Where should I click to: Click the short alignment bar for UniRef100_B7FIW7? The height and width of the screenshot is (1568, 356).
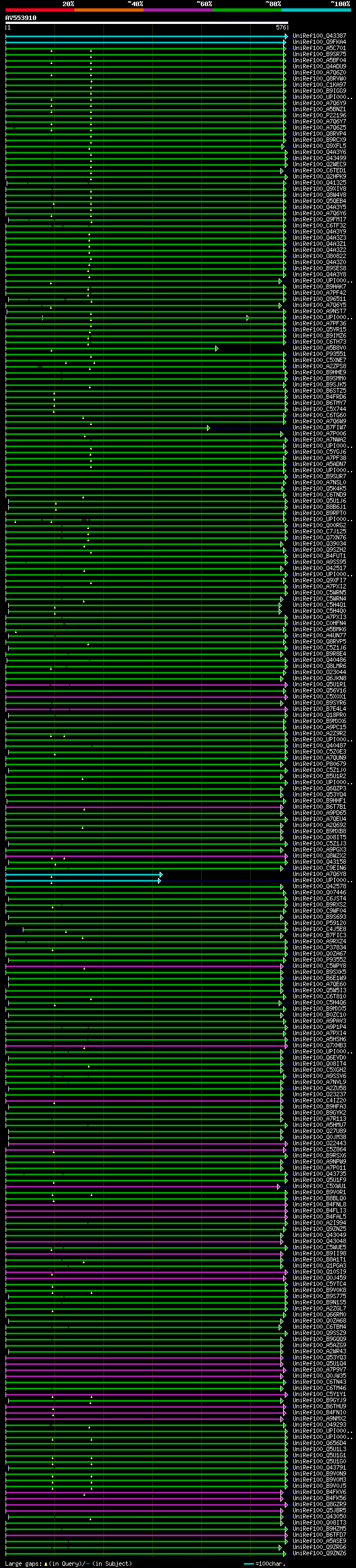[x=107, y=428]
